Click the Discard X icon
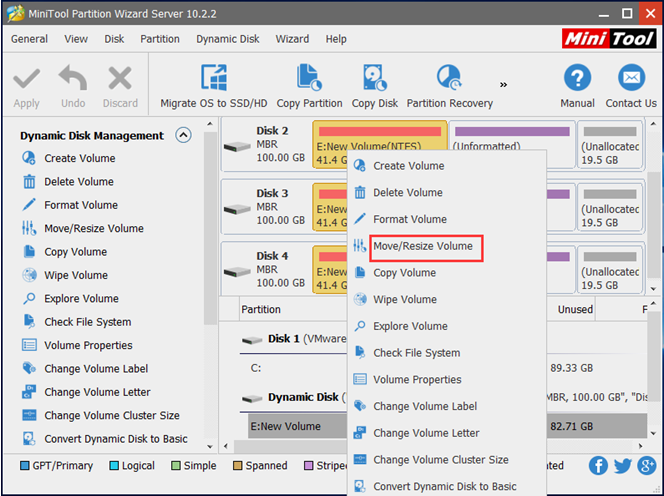664x496 pixels. (x=120, y=78)
